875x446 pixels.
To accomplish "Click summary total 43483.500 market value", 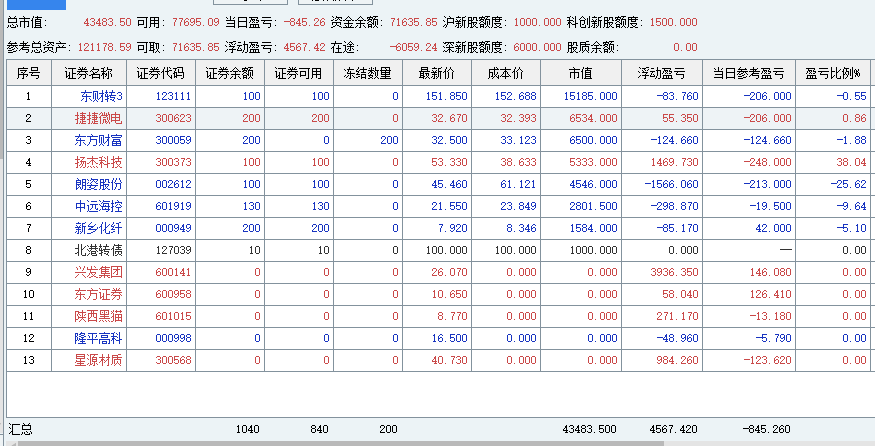I will tap(589, 429).
